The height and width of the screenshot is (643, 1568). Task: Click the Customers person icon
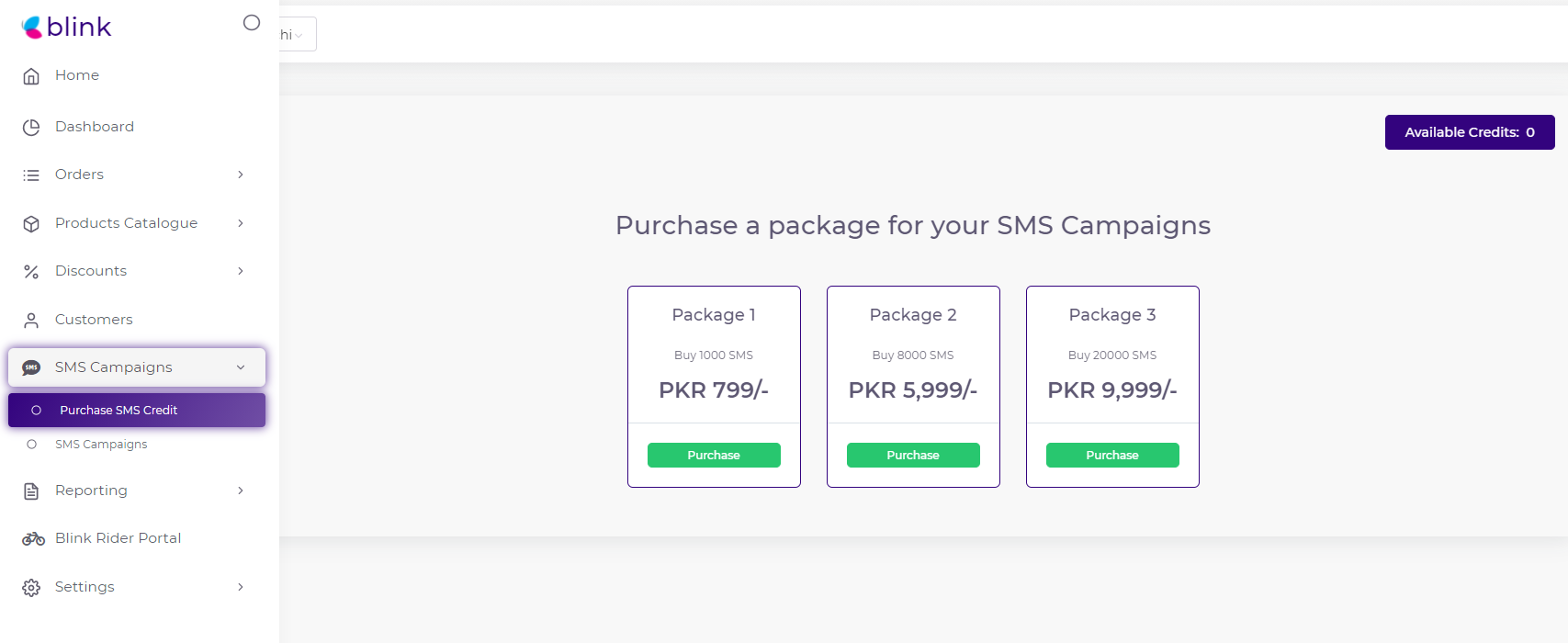(x=31, y=320)
